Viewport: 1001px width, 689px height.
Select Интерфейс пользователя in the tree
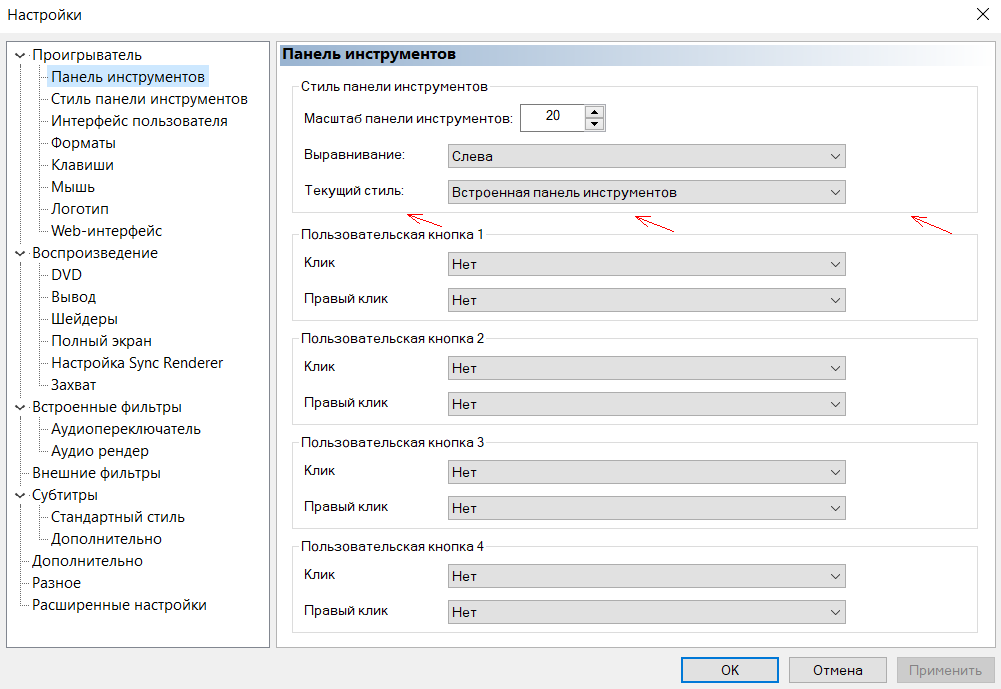pyautogui.click(x=139, y=121)
